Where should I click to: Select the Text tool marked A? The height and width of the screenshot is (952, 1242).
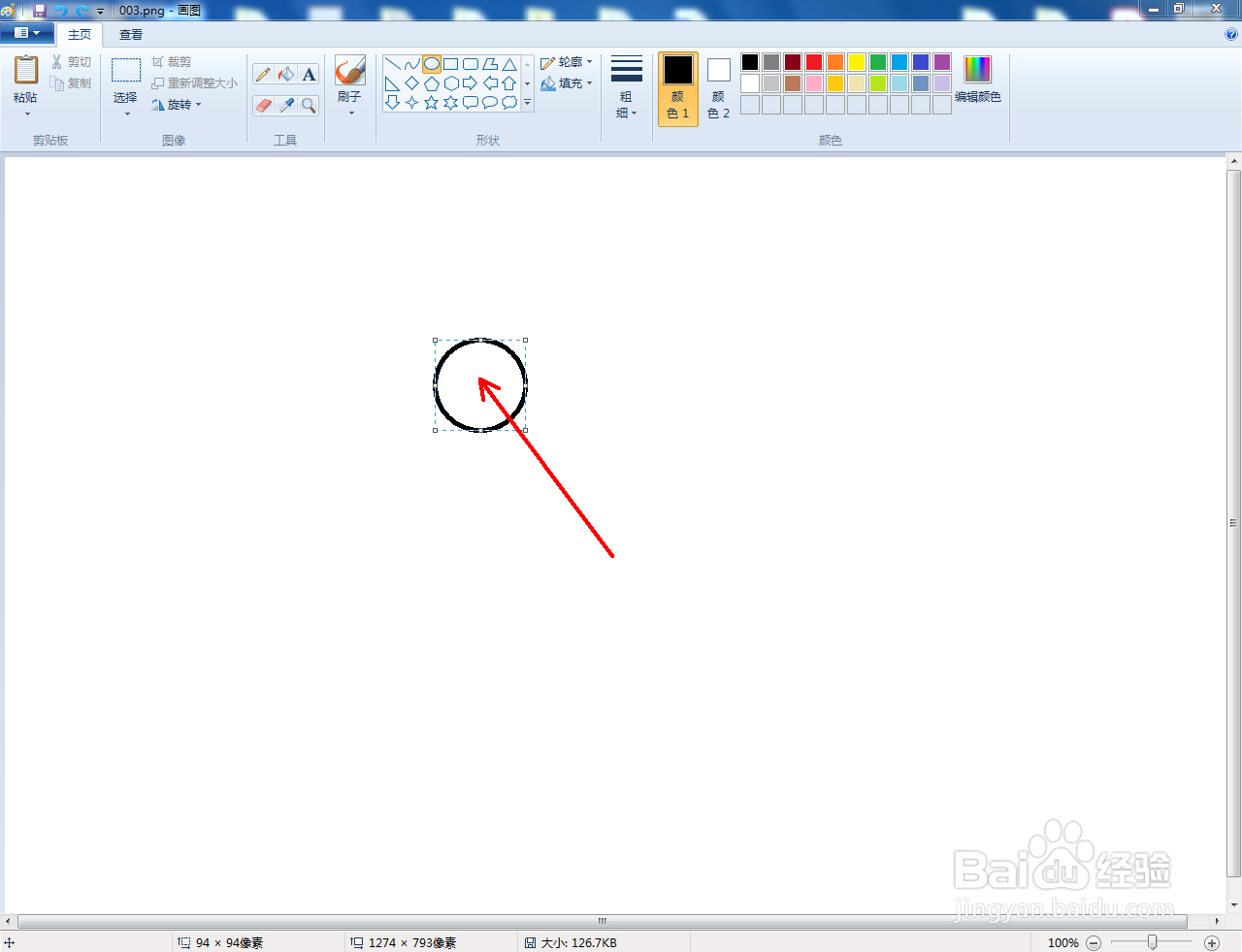click(309, 75)
